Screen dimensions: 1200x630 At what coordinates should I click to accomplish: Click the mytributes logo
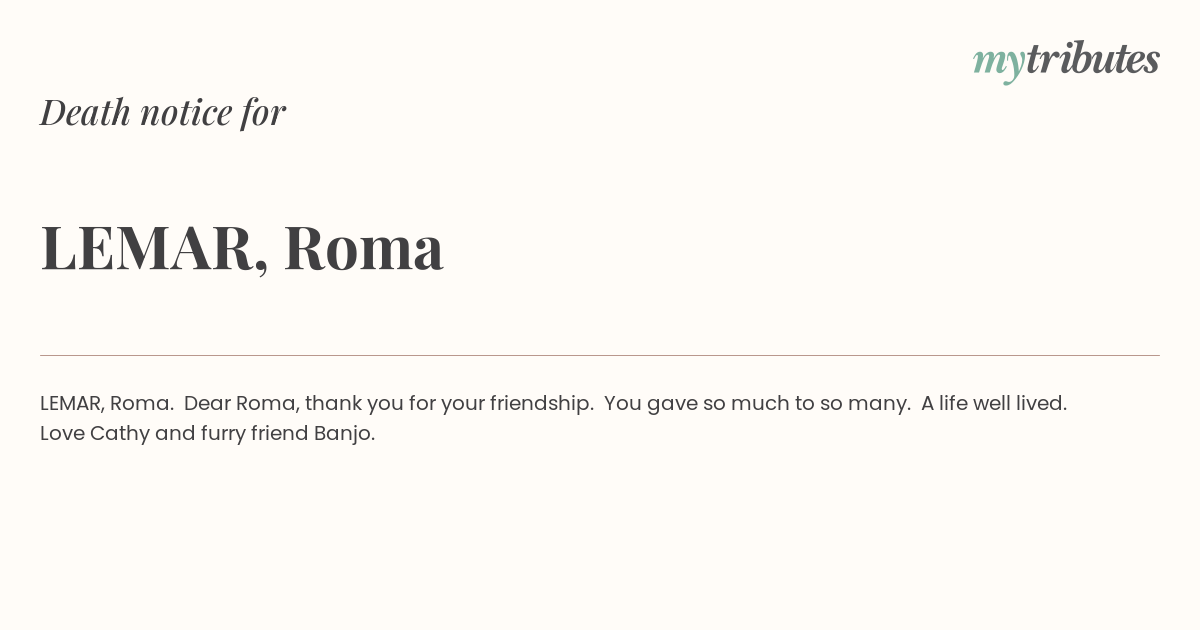(x=1066, y=61)
